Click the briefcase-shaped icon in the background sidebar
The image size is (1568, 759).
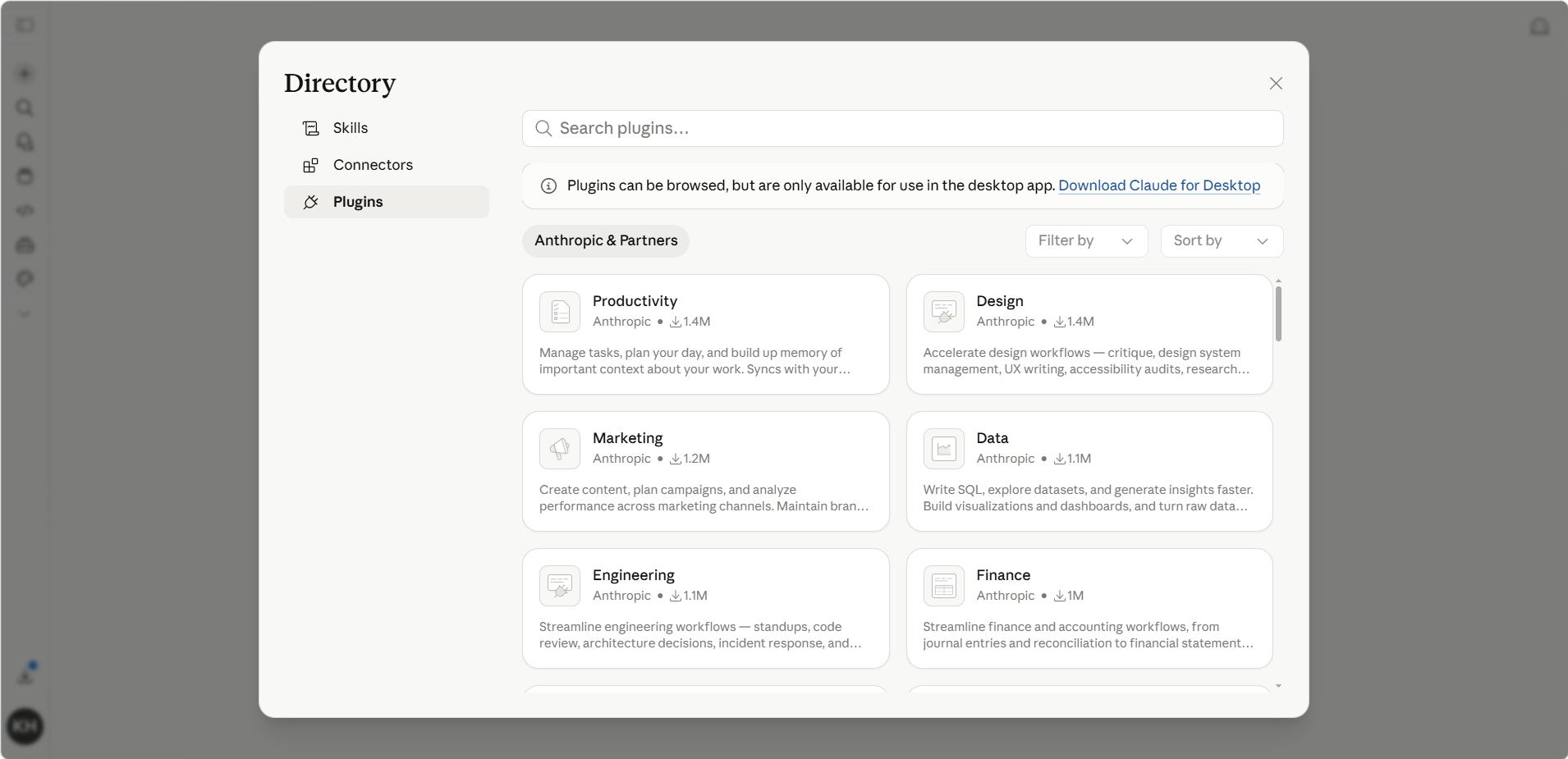pos(25,245)
